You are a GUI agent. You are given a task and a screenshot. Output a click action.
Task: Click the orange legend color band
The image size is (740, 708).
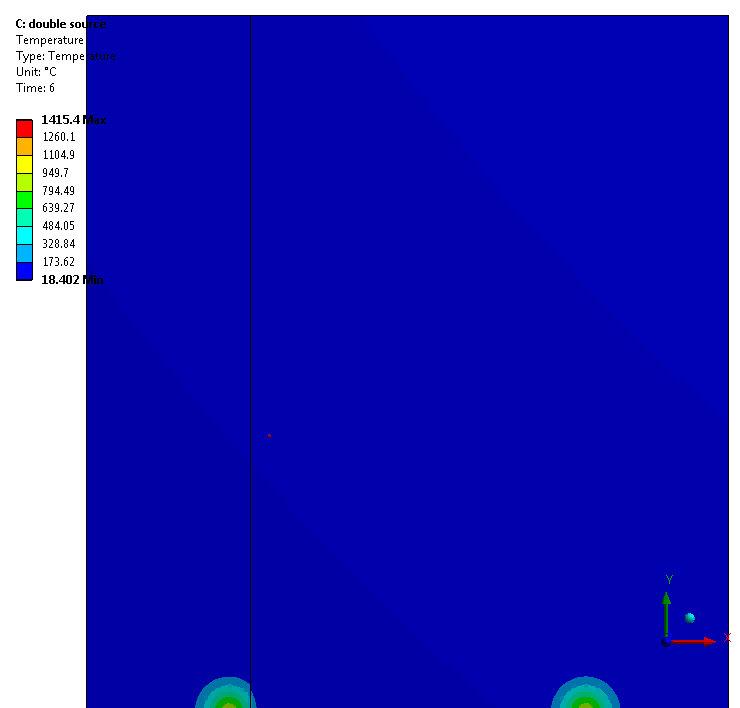[x=24, y=146]
